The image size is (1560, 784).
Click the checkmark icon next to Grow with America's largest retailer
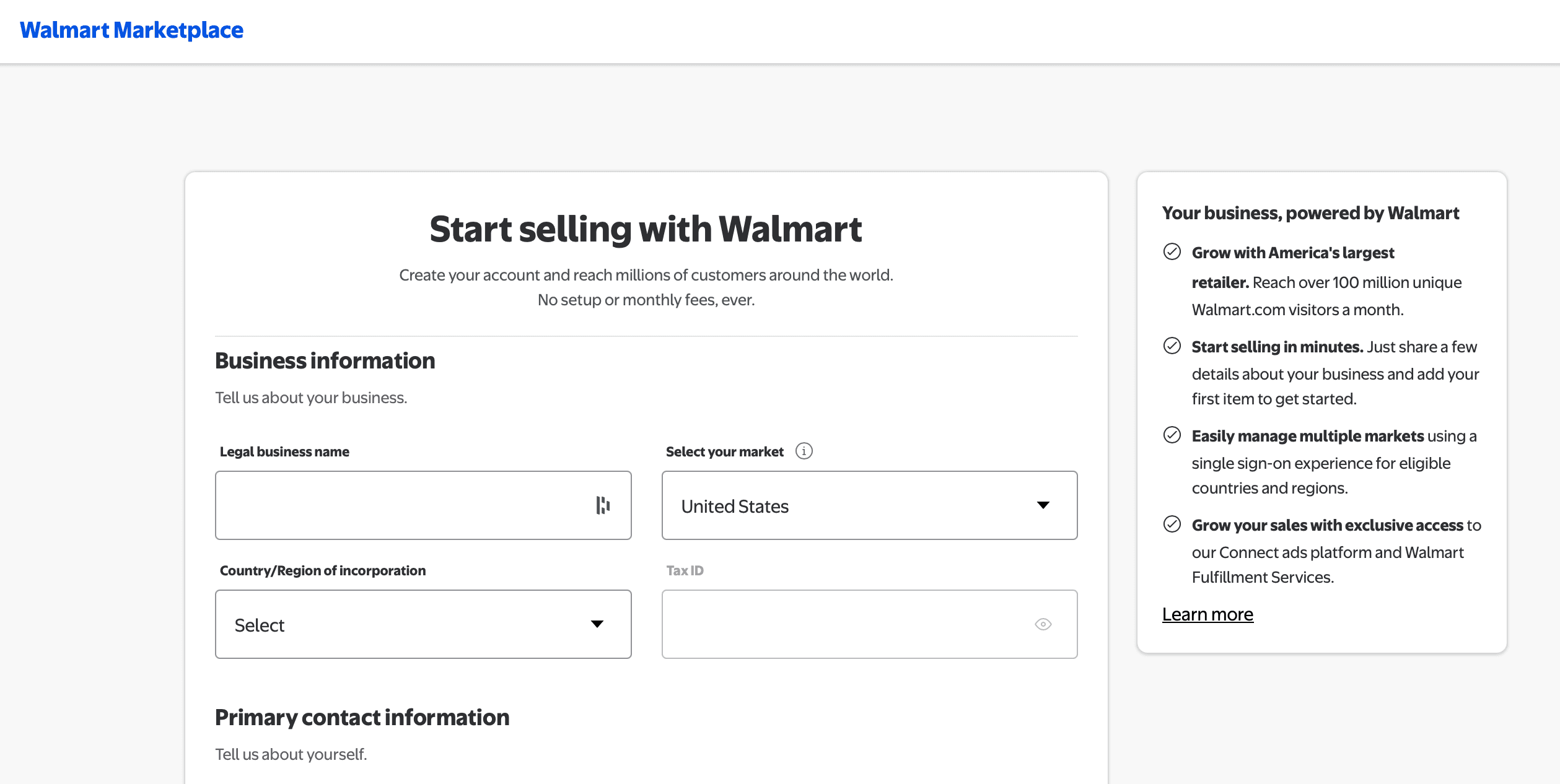(1172, 251)
